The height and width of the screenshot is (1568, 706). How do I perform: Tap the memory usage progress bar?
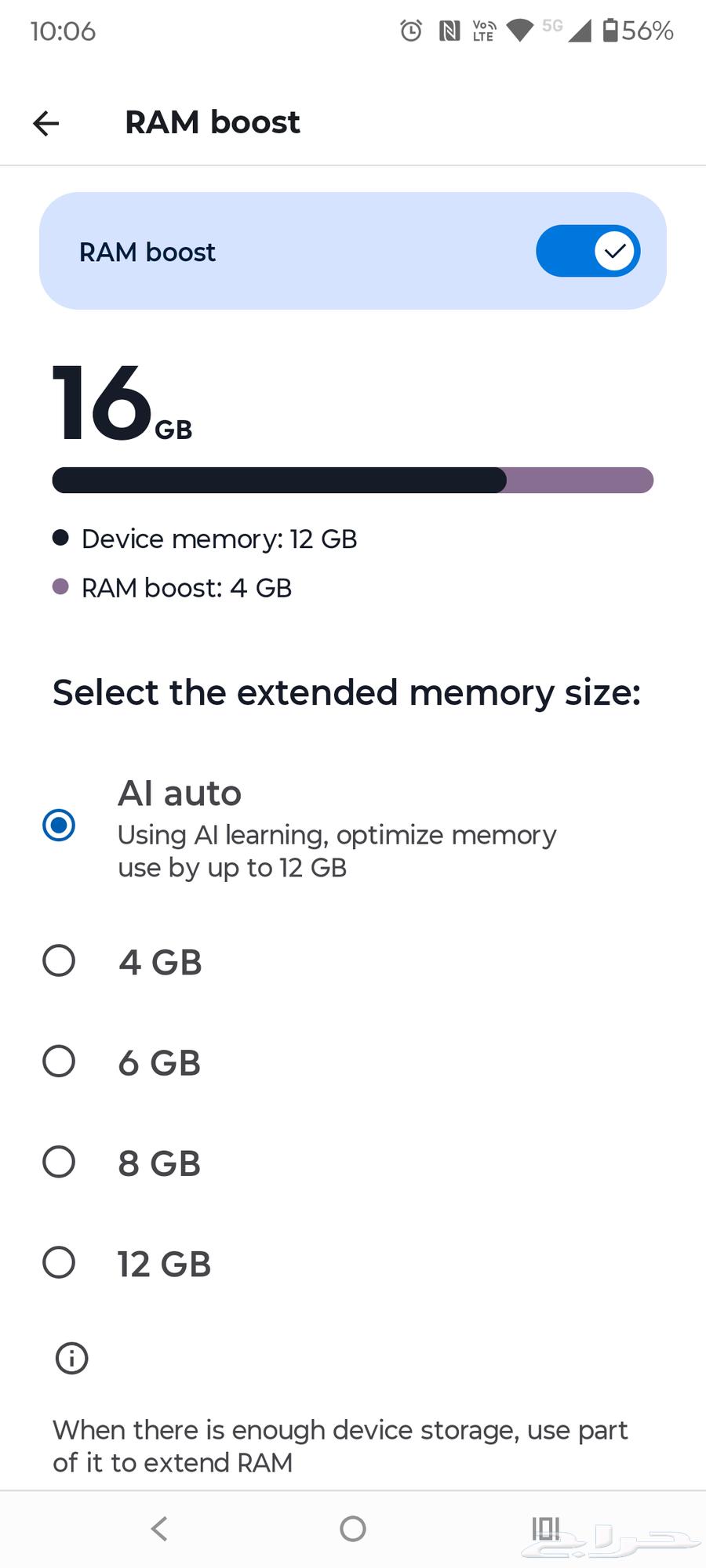point(352,480)
